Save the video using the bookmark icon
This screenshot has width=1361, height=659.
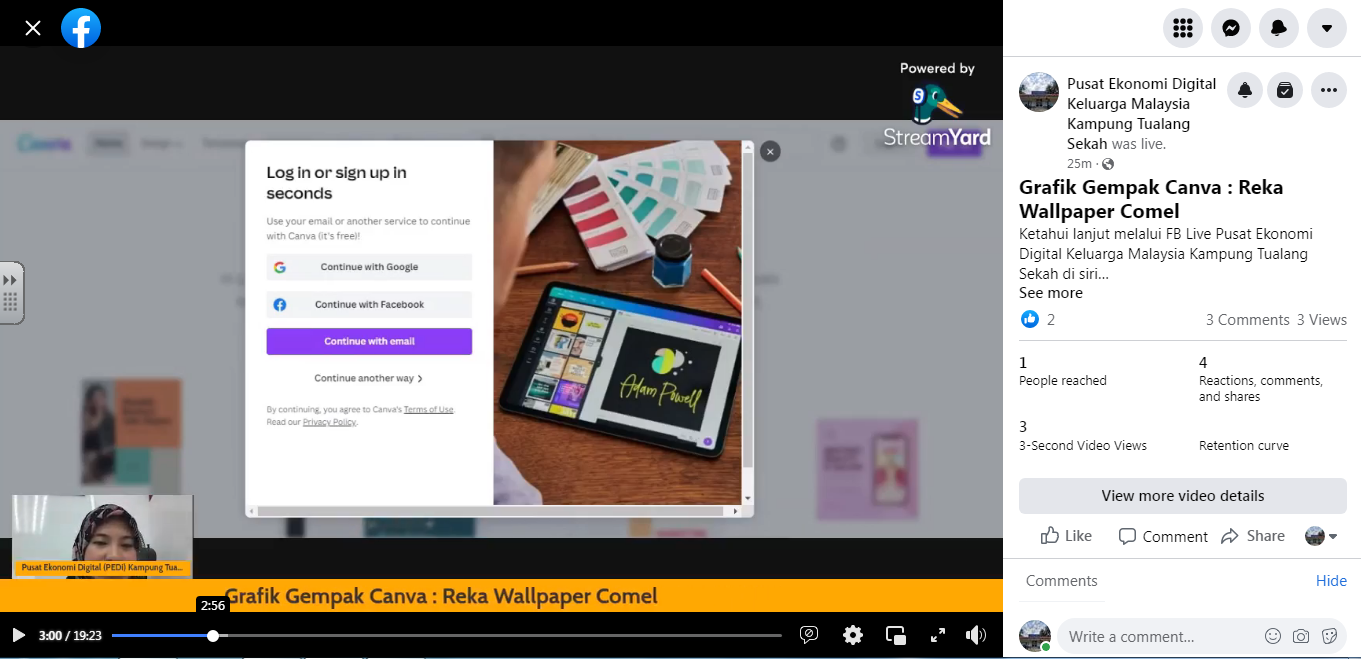[x=1285, y=90]
